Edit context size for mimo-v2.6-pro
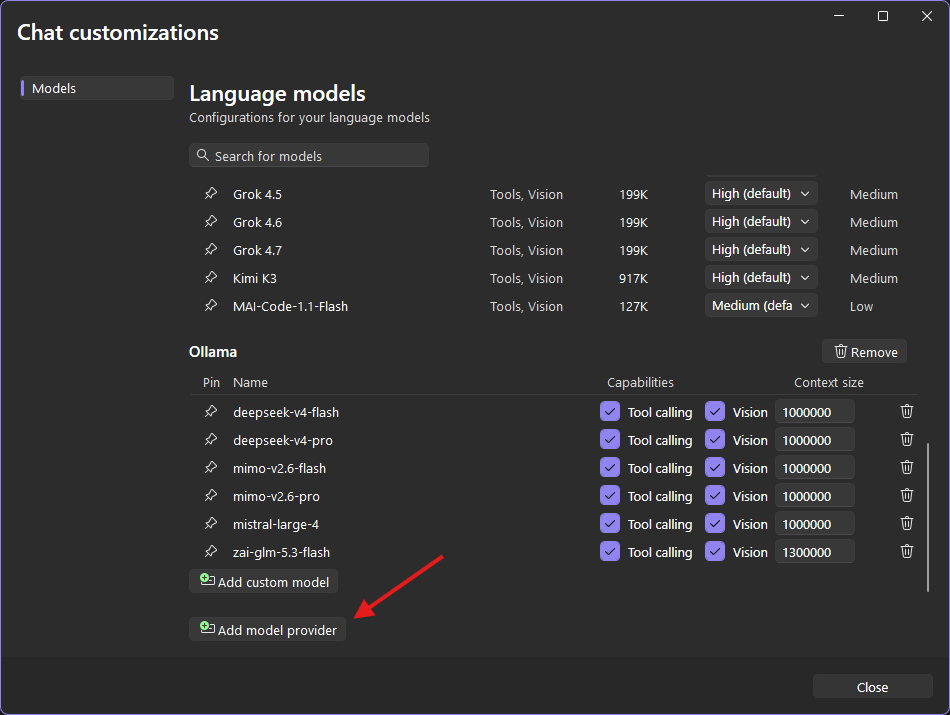The width and height of the screenshot is (950, 715). point(815,495)
